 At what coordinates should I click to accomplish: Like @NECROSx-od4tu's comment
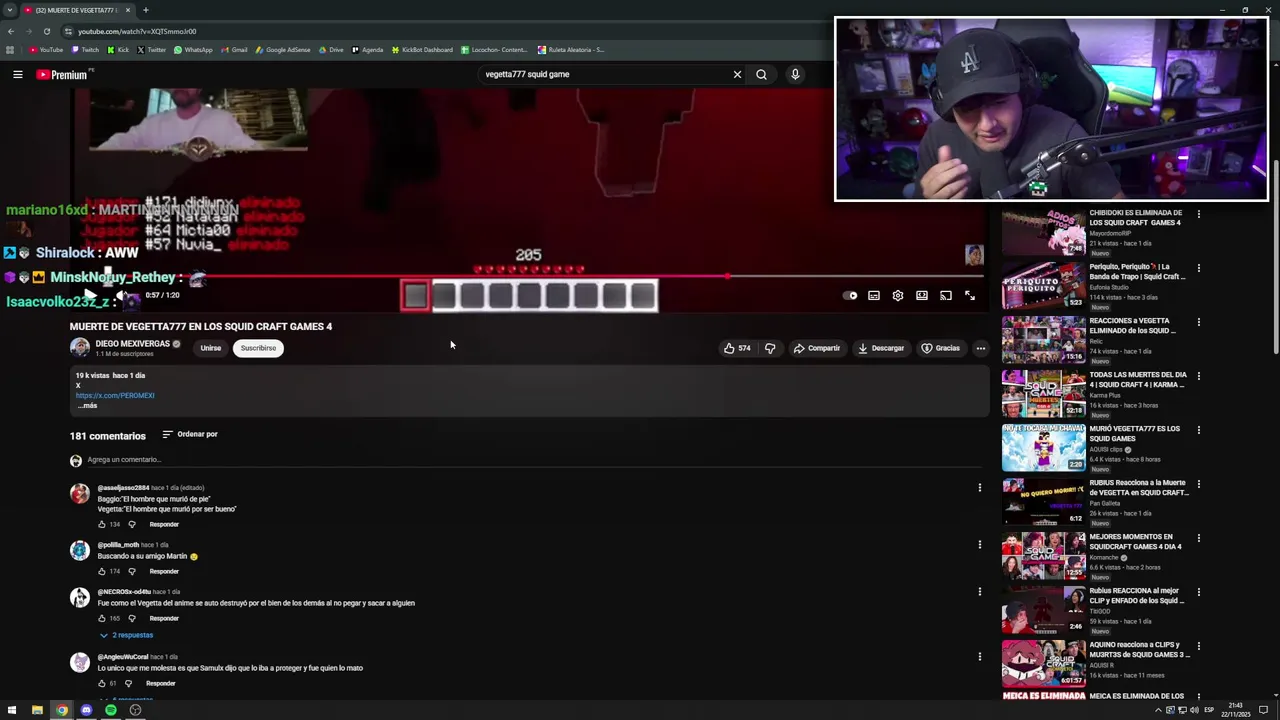click(102, 618)
